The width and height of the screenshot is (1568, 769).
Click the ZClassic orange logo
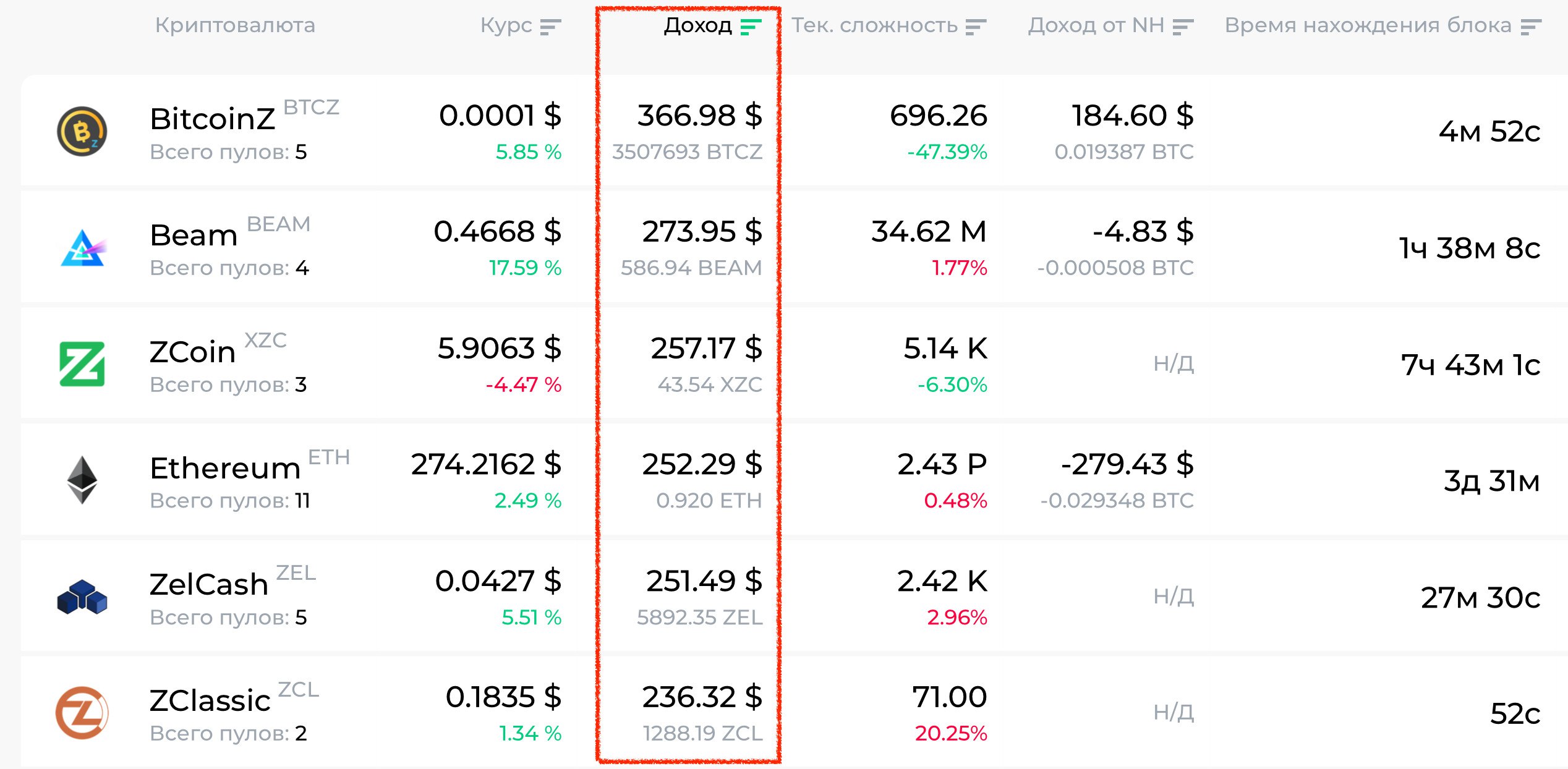82,713
